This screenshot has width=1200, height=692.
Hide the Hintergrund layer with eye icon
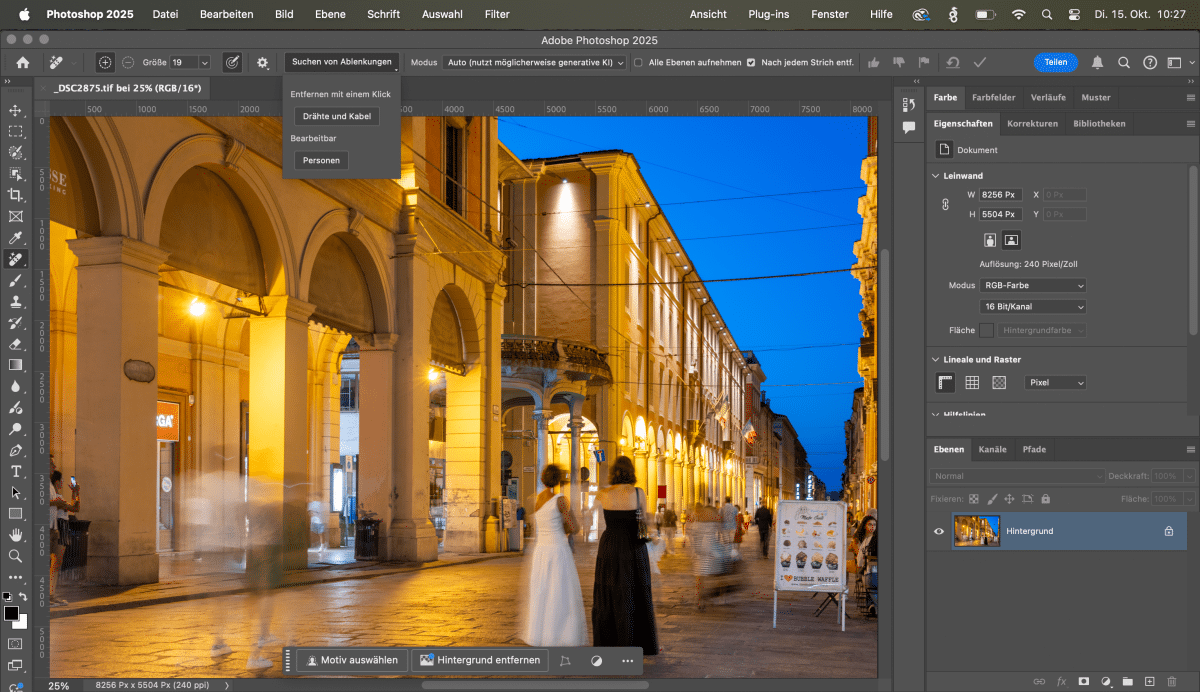(939, 531)
